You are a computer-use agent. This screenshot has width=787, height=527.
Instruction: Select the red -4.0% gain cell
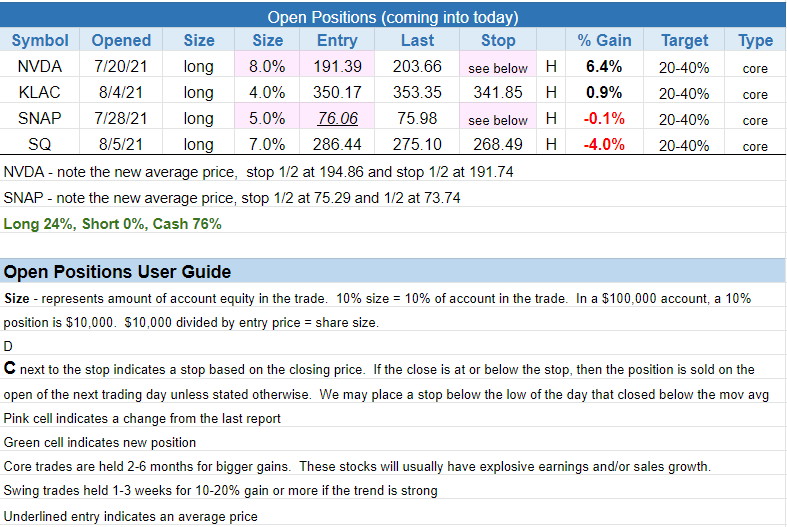tap(604, 145)
